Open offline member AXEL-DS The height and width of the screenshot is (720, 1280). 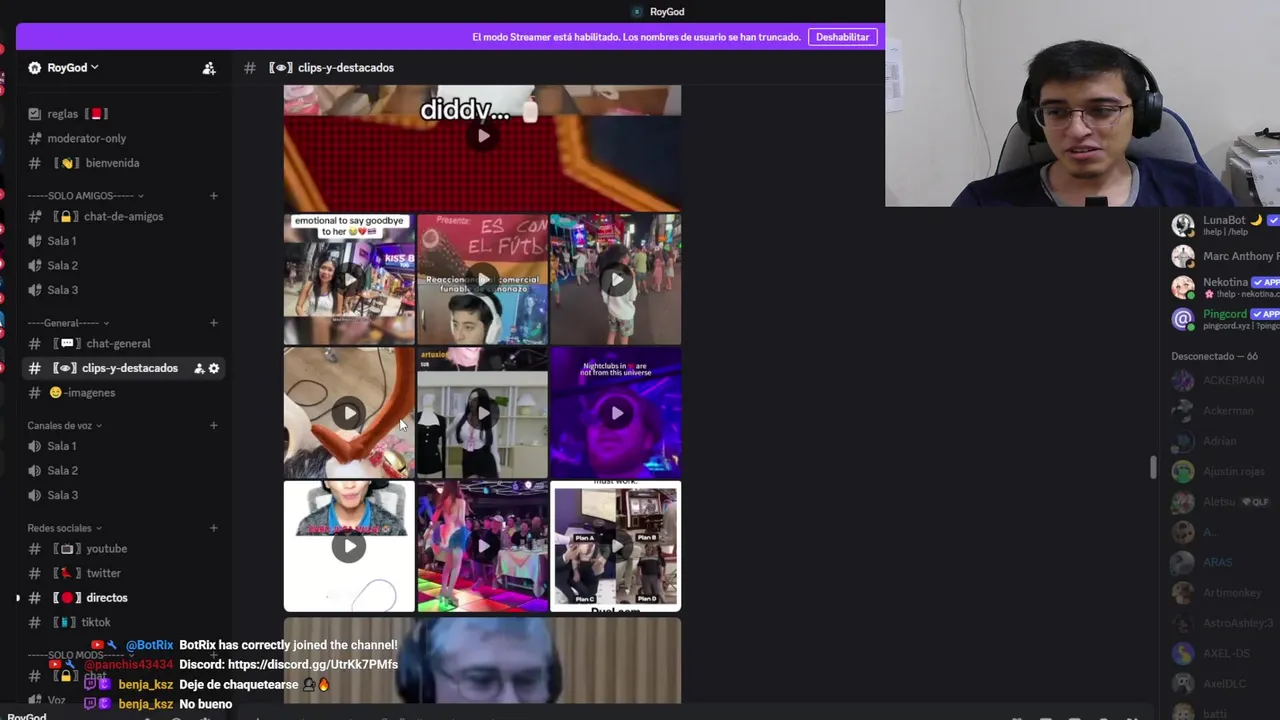click(1224, 654)
